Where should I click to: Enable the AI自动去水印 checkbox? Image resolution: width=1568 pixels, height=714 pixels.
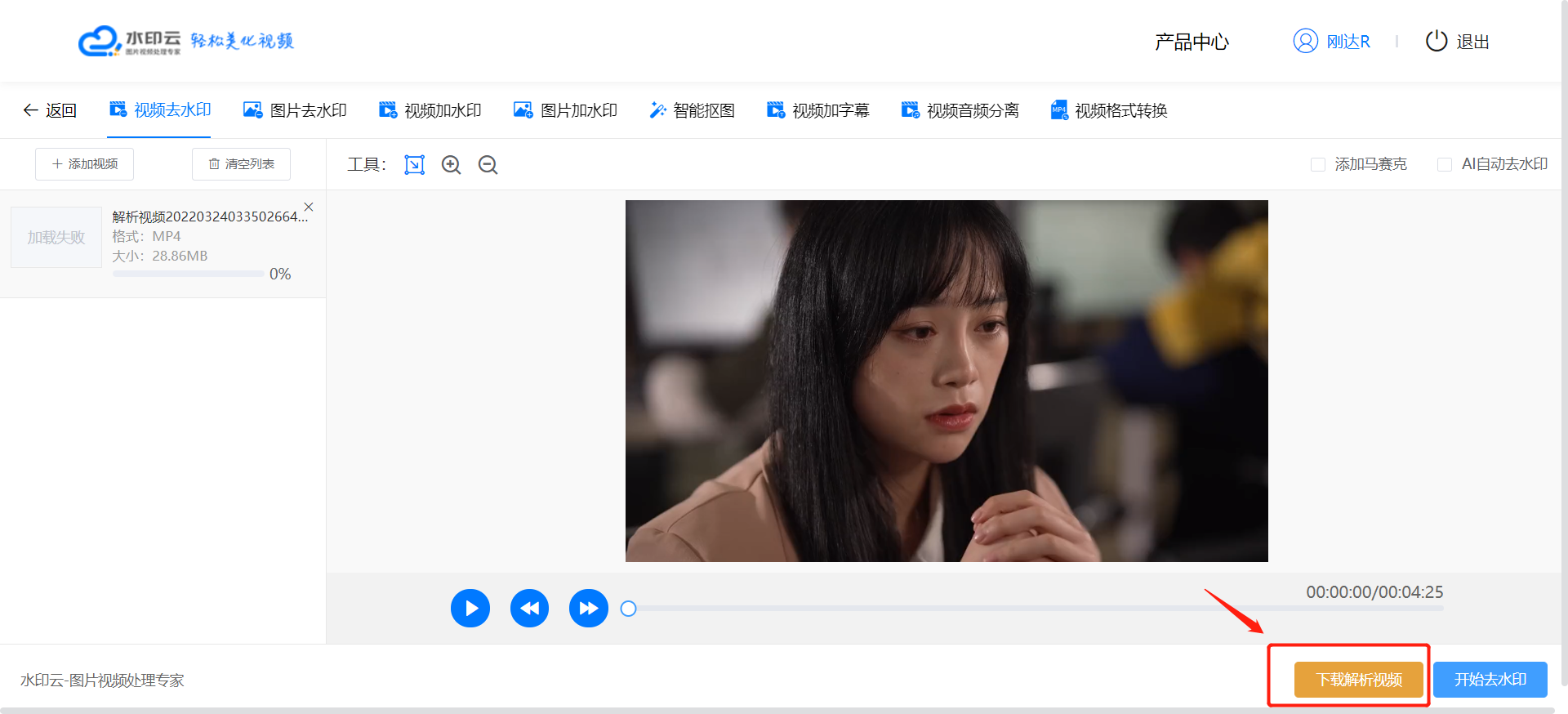pyautogui.click(x=1444, y=164)
